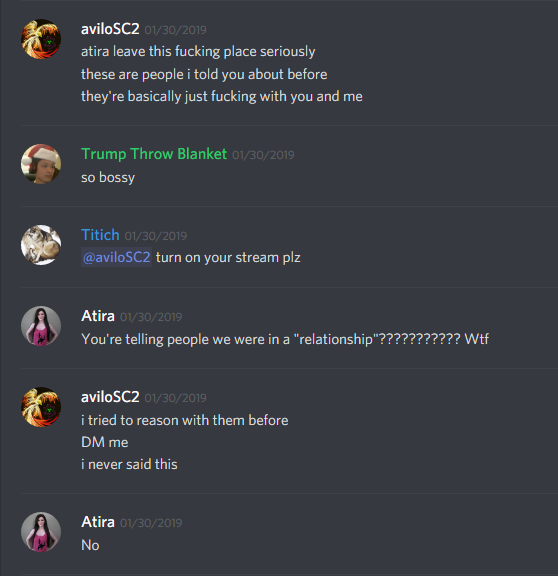Image resolution: width=558 pixels, height=576 pixels.
Task: Click Atira's avatar beside the relationship message
Action: 41,326
